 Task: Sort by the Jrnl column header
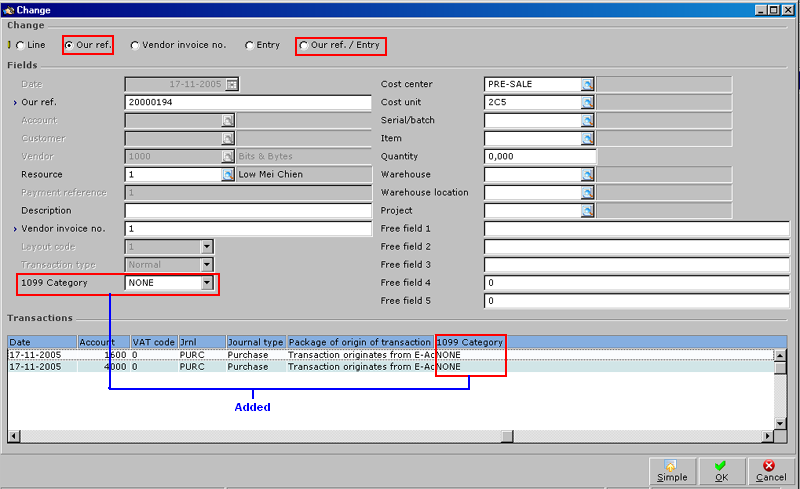[x=202, y=342]
